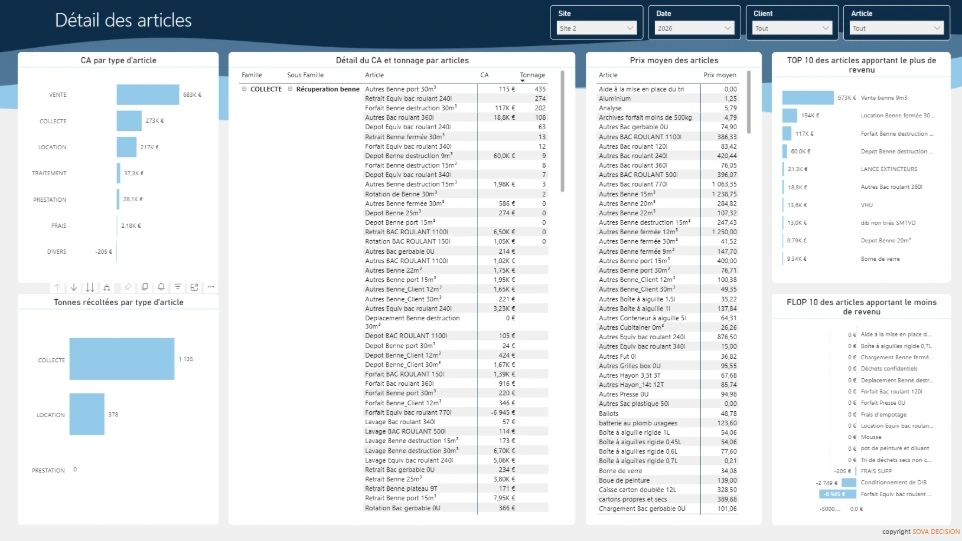Sort by the Sous Famille column header
The width and height of the screenshot is (962, 541).
tap(305, 75)
